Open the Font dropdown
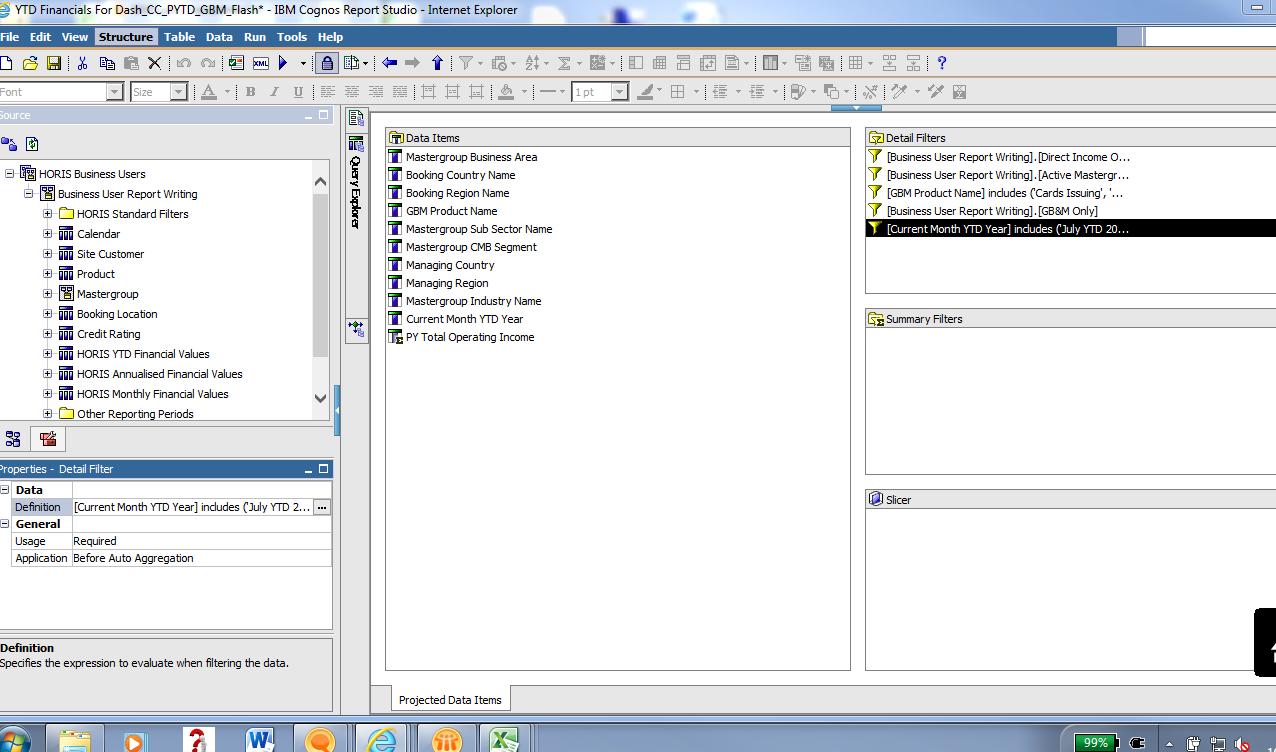Image resolution: width=1276 pixels, height=752 pixels. click(x=114, y=92)
